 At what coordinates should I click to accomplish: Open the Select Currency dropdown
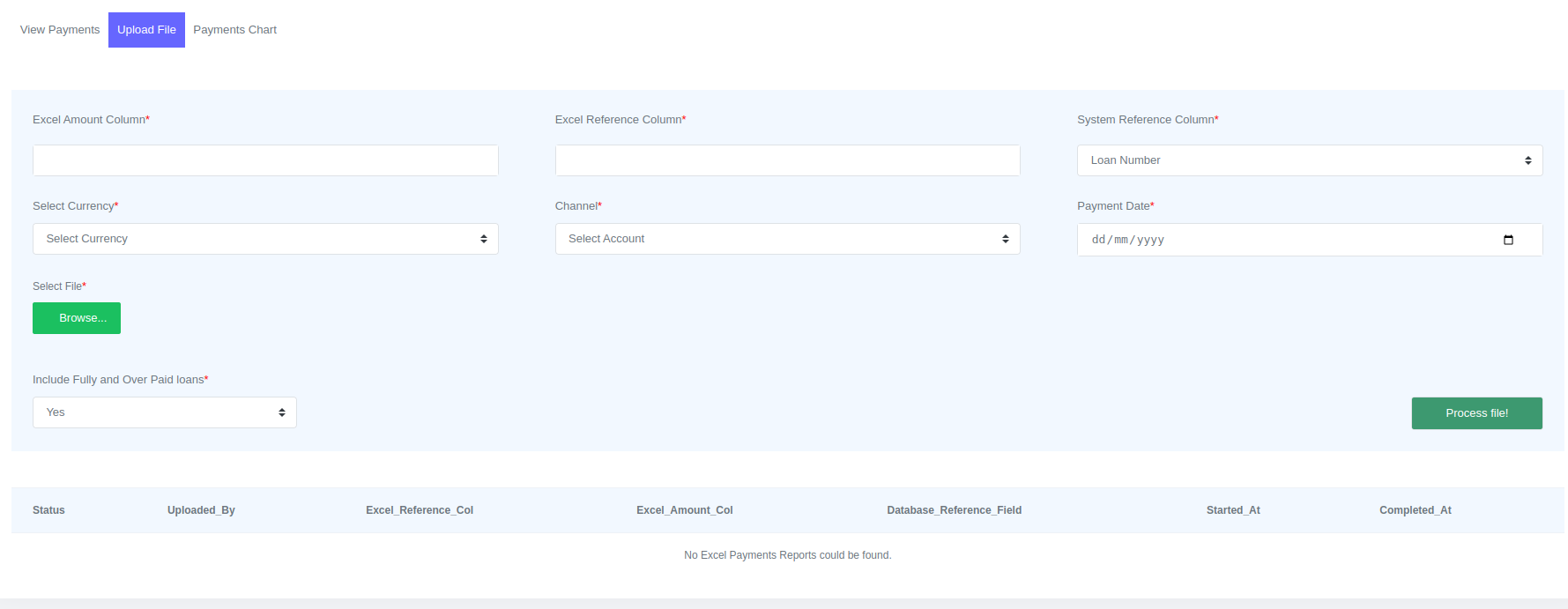coord(265,239)
